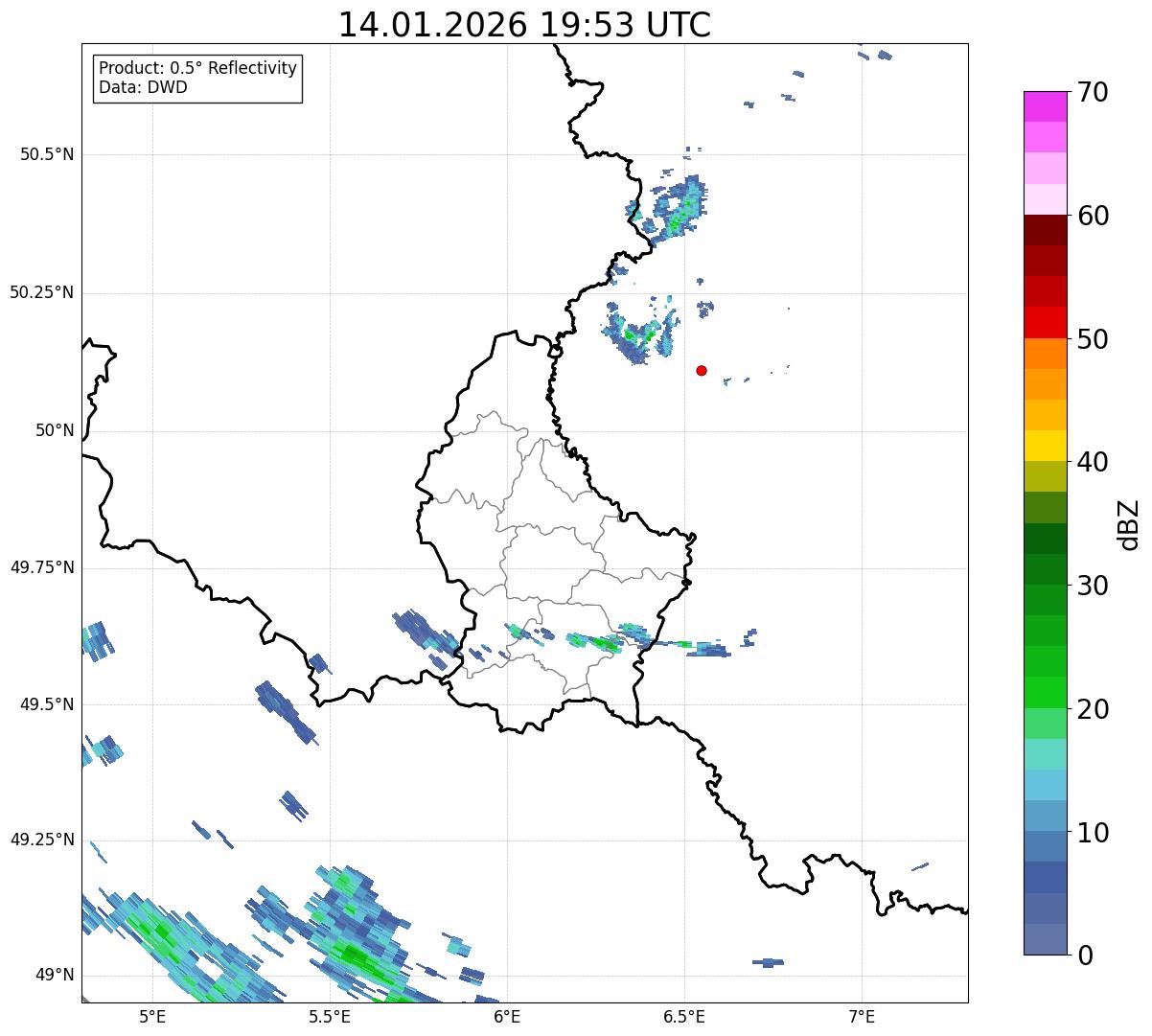Click the 49.25°N latitude label
1152x1036 pixels.
point(41,840)
